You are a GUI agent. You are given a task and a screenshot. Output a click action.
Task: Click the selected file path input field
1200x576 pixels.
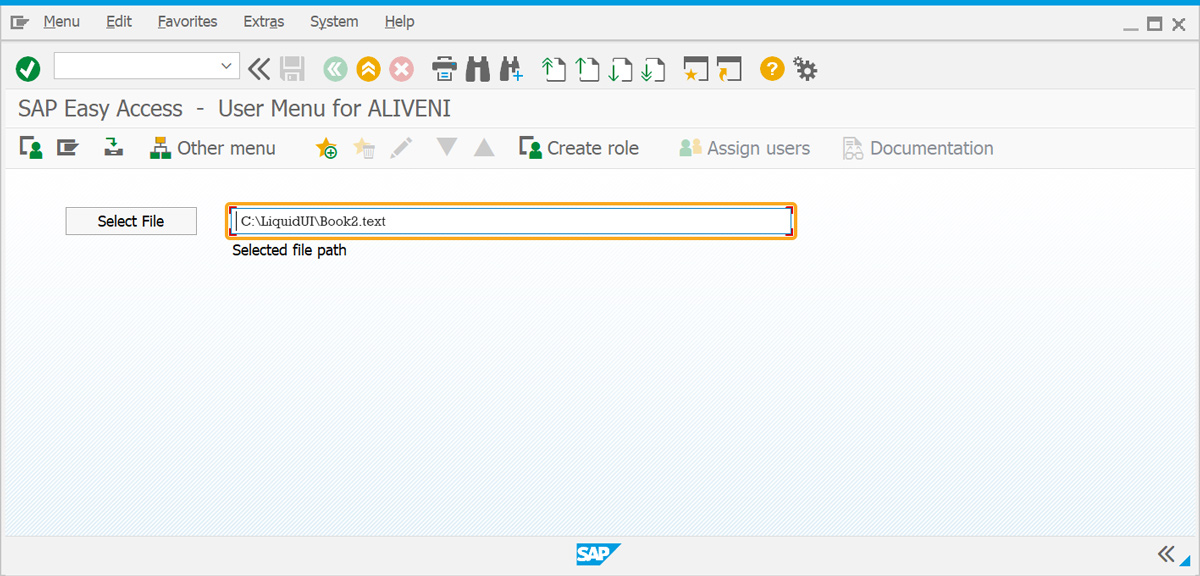pos(512,221)
